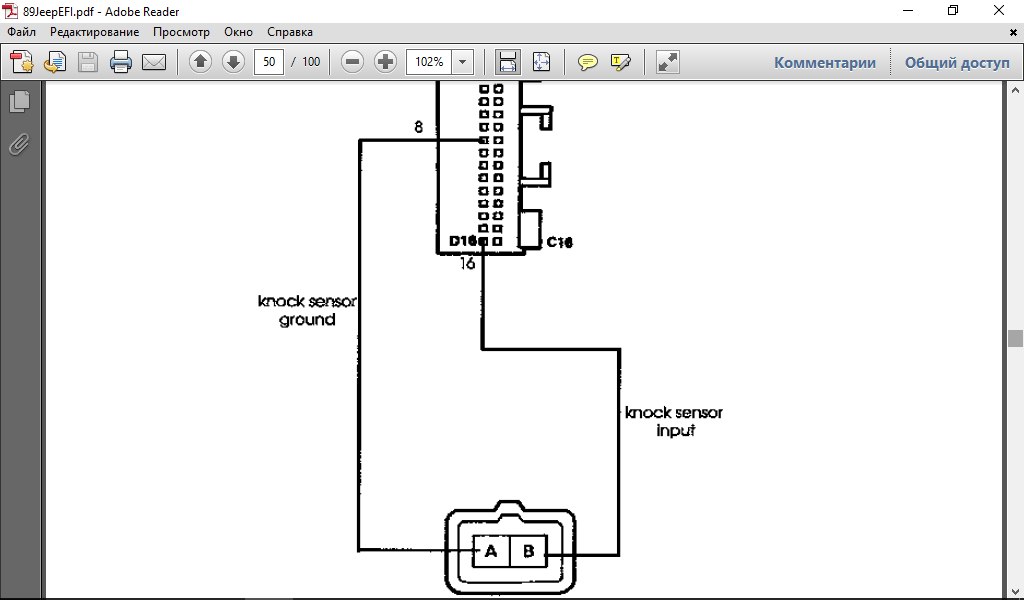Zoom out with the minus button
1024x600 pixels.
352,62
